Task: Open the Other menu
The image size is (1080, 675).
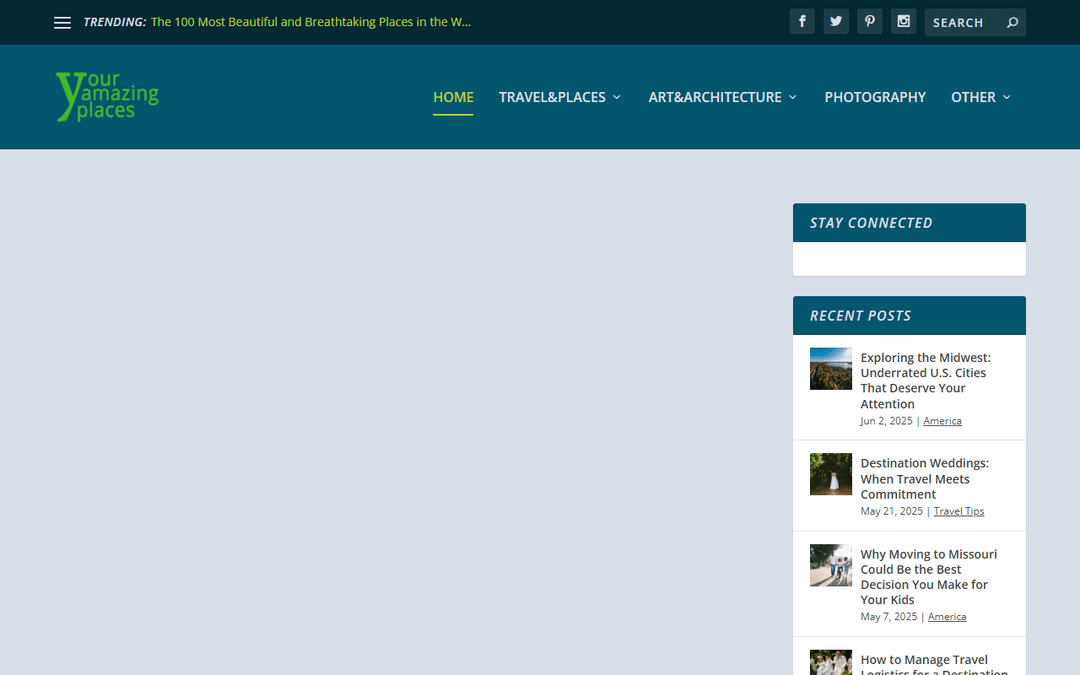Action: 973,97
